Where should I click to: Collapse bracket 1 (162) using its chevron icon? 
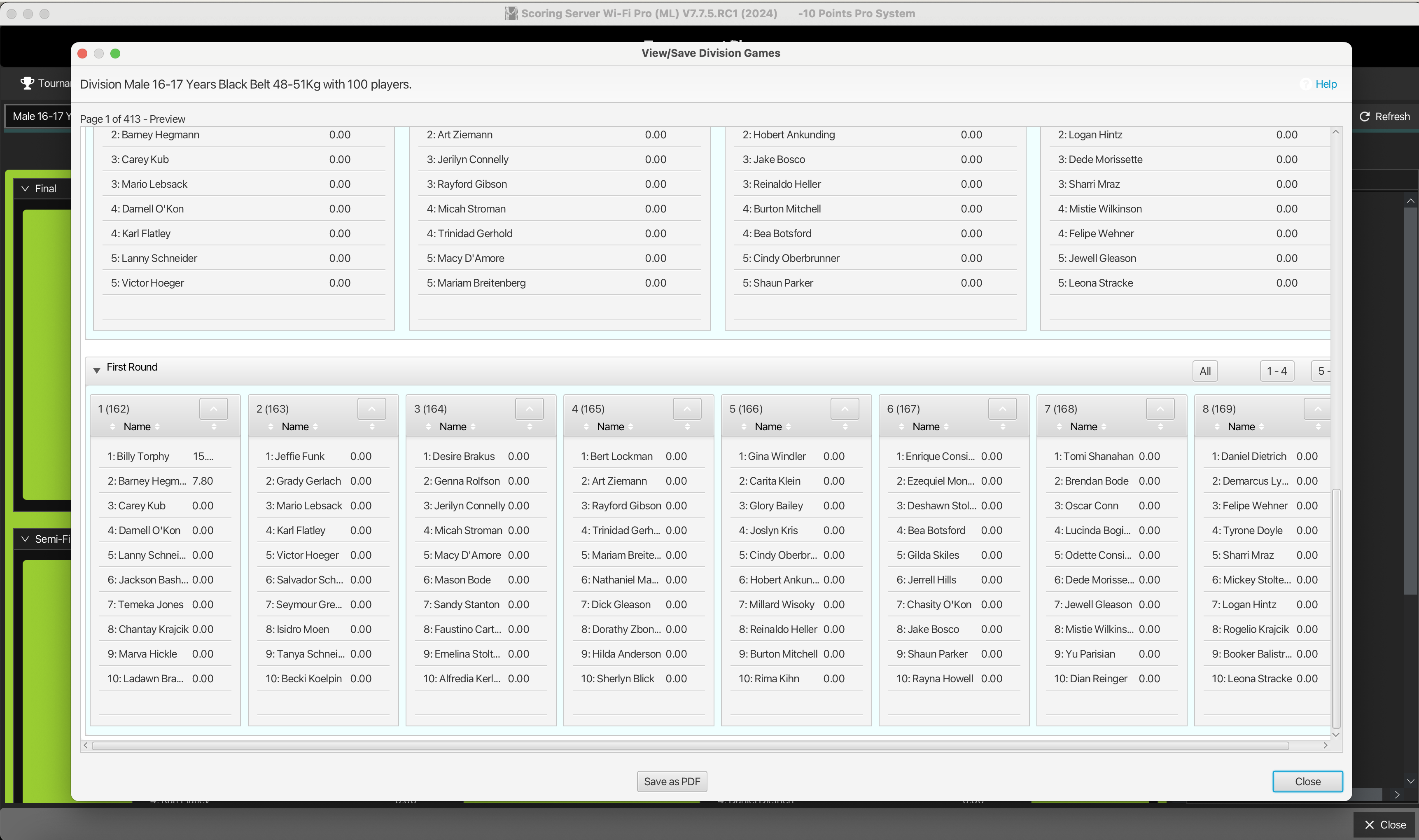pos(213,408)
